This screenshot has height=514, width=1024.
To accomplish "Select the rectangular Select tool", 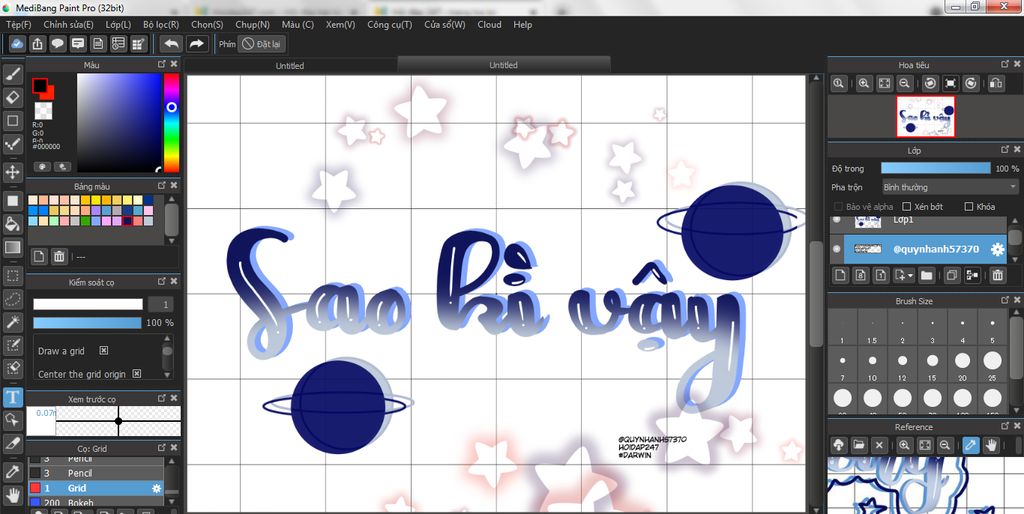I will tap(12, 275).
